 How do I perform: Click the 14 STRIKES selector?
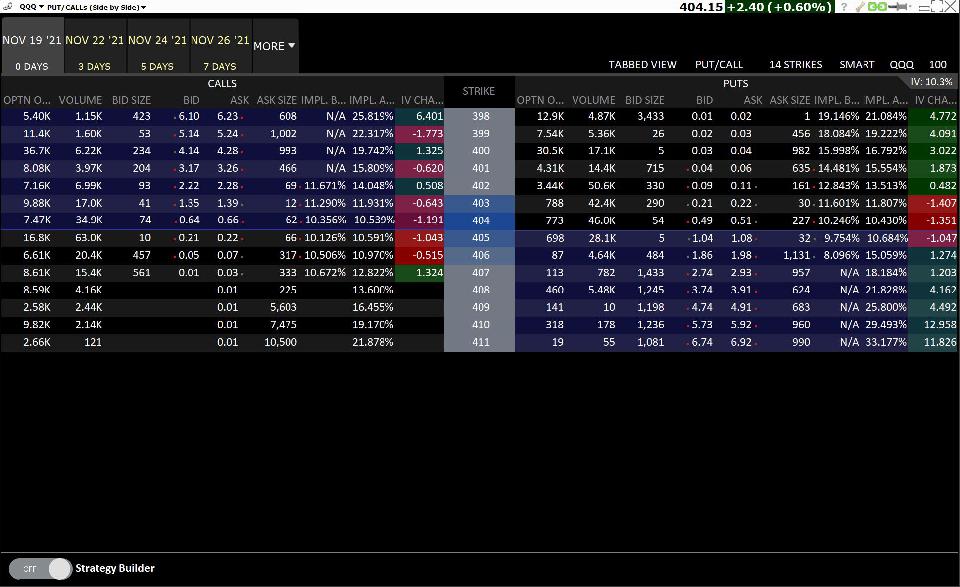[795, 64]
